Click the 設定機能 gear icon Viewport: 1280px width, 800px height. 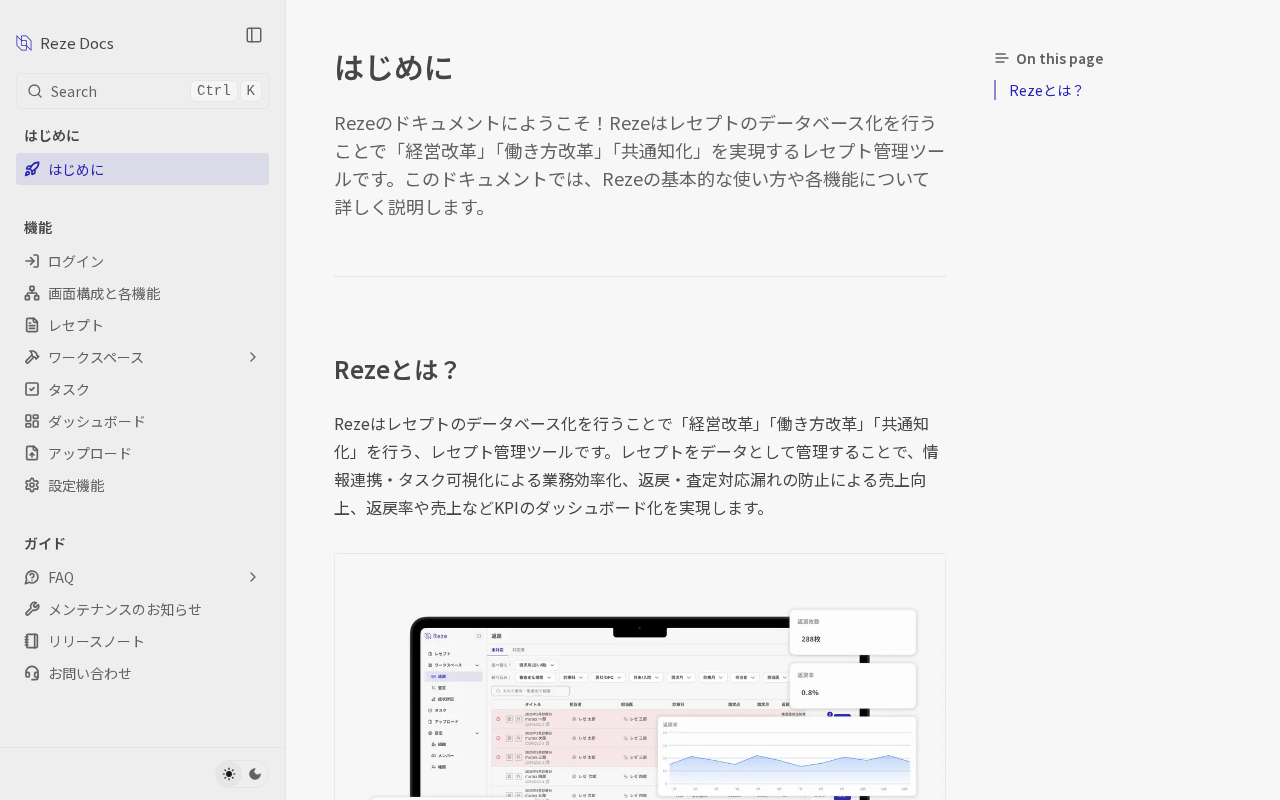[32, 485]
